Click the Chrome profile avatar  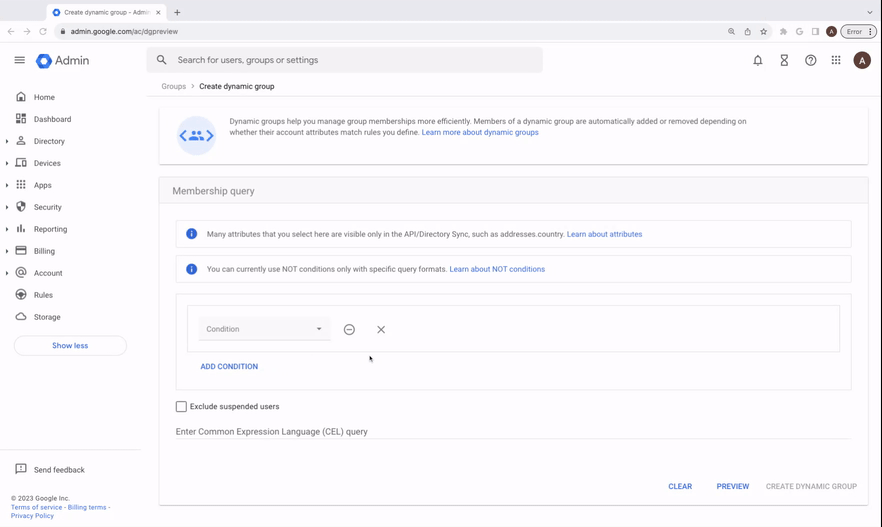(831, 31)
